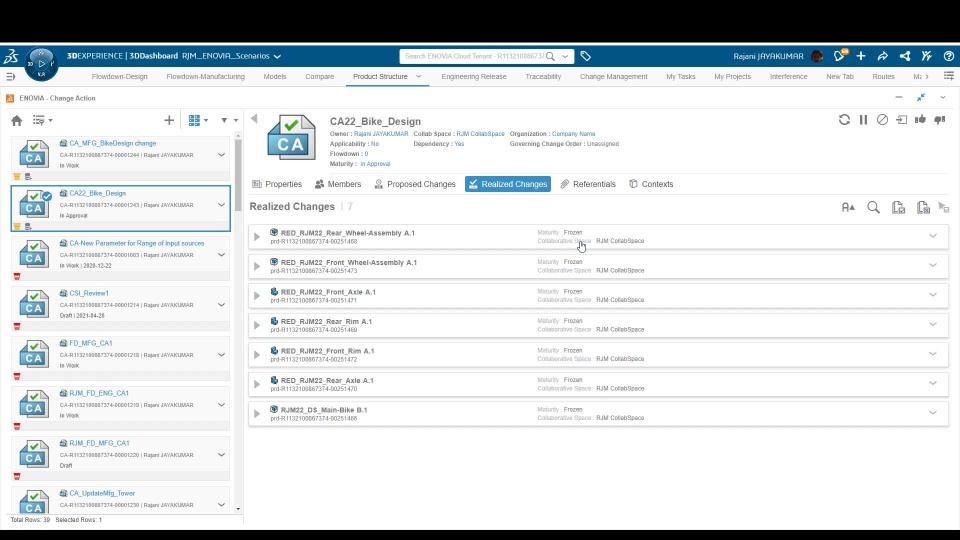This screenshot has height=540, width=960.
Task: Click the collapse widget arrows icon
Action: point(921,97)
